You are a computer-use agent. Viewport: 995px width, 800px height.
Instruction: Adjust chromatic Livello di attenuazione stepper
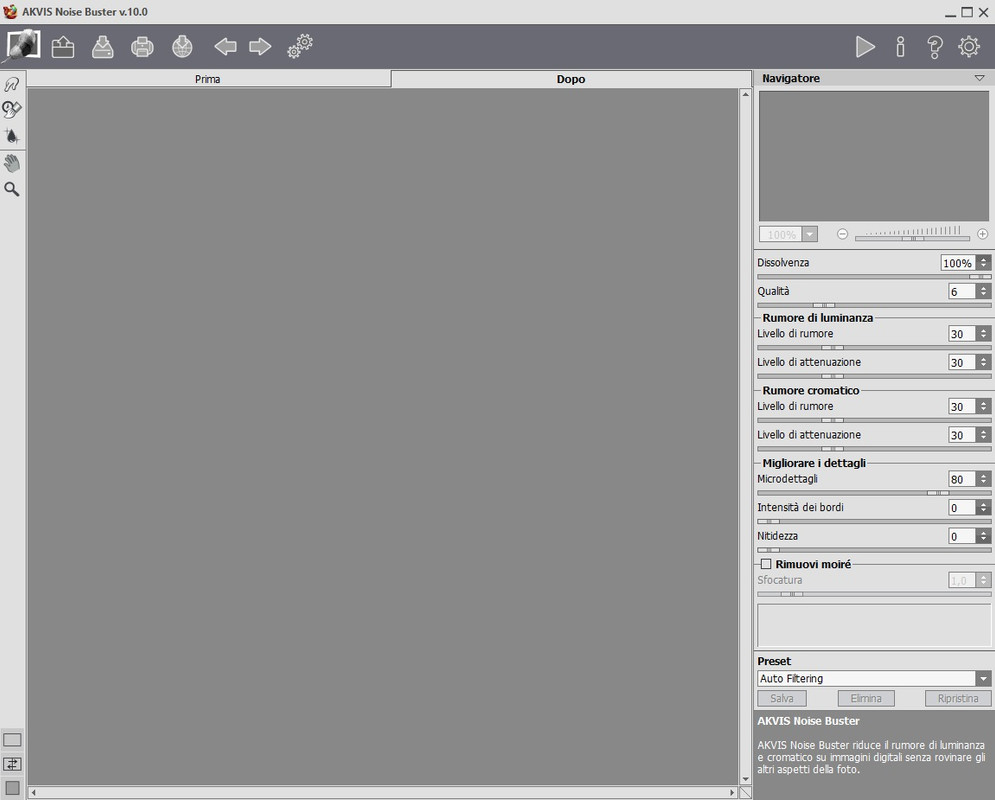pos(984,435)
